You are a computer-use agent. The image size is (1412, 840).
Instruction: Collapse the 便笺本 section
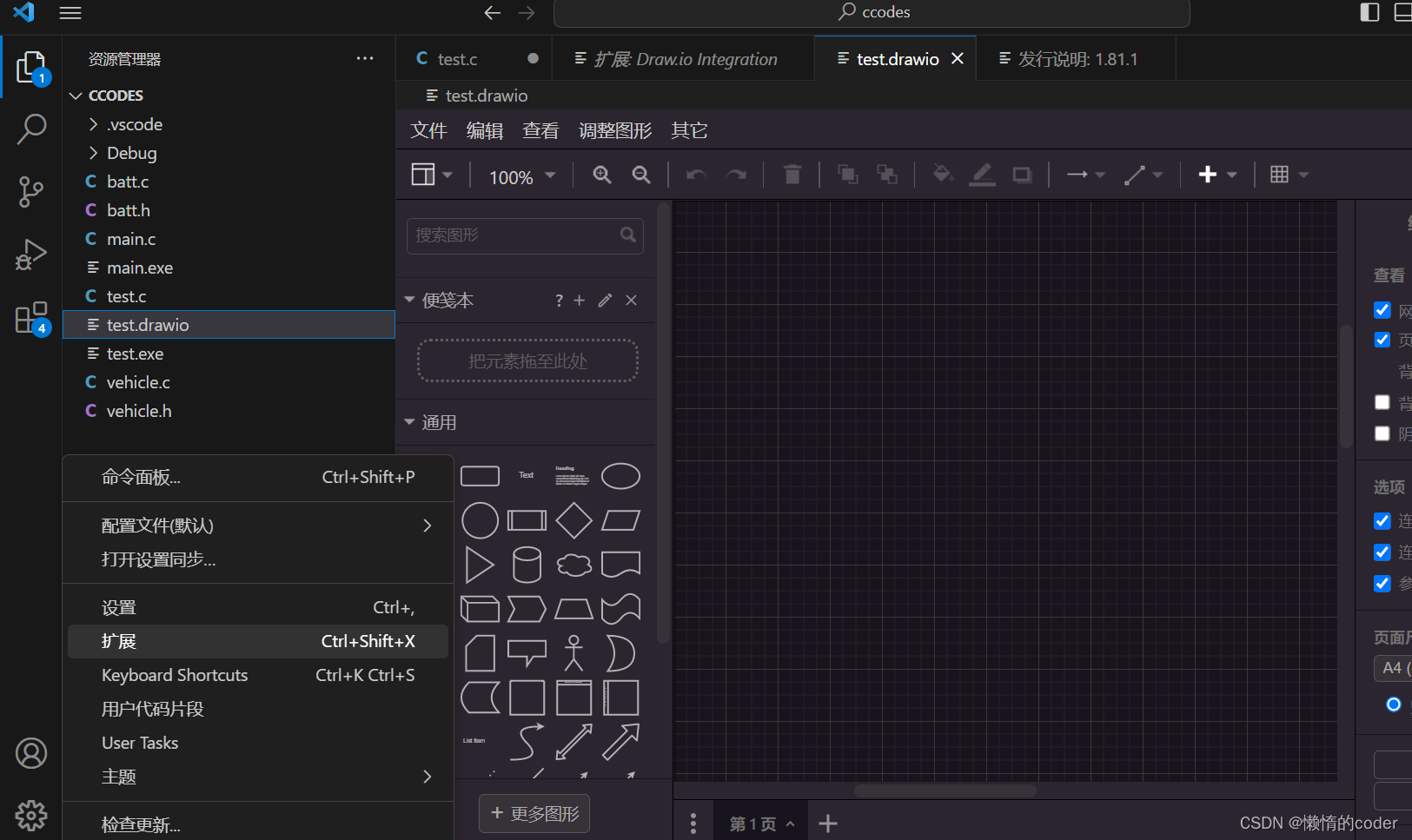pyautogui.click(x=409, y=300)
